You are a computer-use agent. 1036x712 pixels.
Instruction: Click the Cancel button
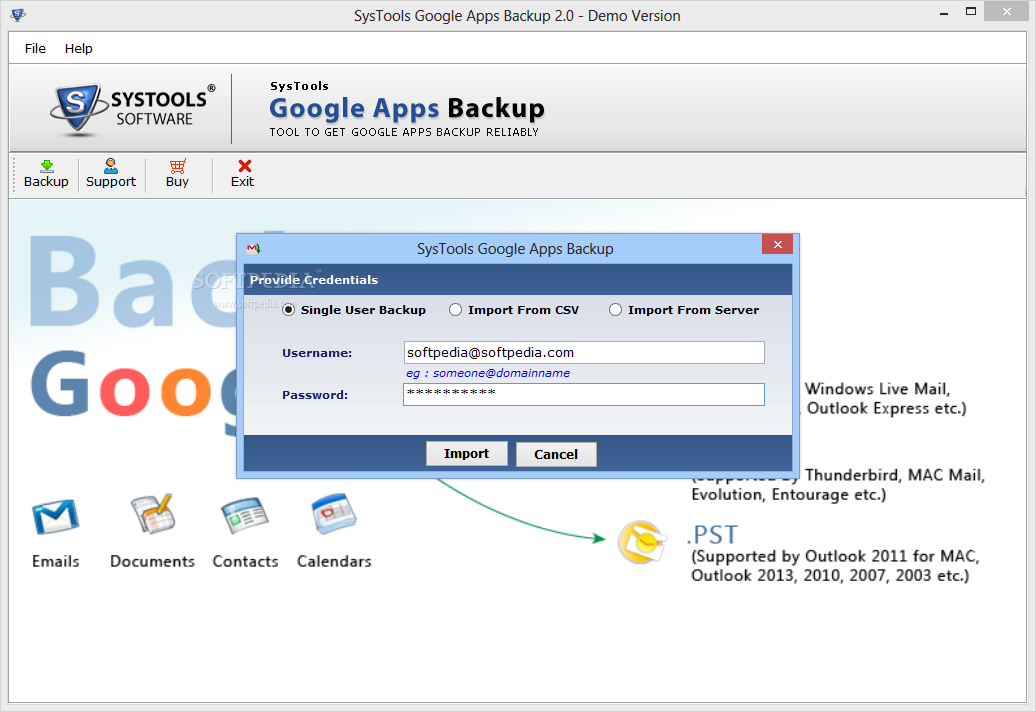click(x=556, y=454)
